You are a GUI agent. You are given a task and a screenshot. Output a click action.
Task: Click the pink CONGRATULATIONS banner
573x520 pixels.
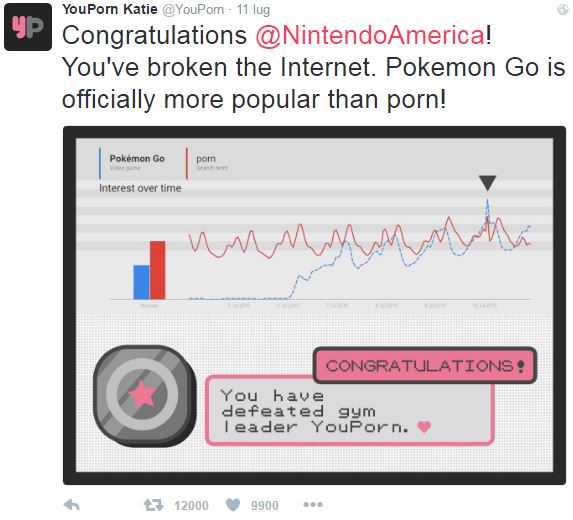(425, 365)
